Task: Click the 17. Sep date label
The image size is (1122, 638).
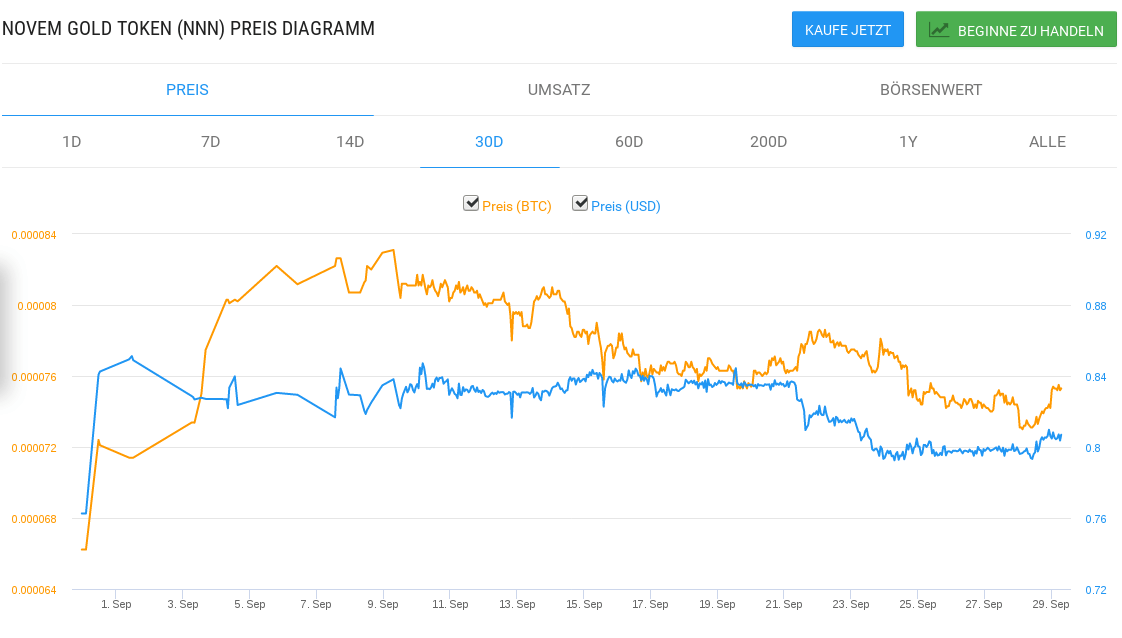Action: coord(650,604)
